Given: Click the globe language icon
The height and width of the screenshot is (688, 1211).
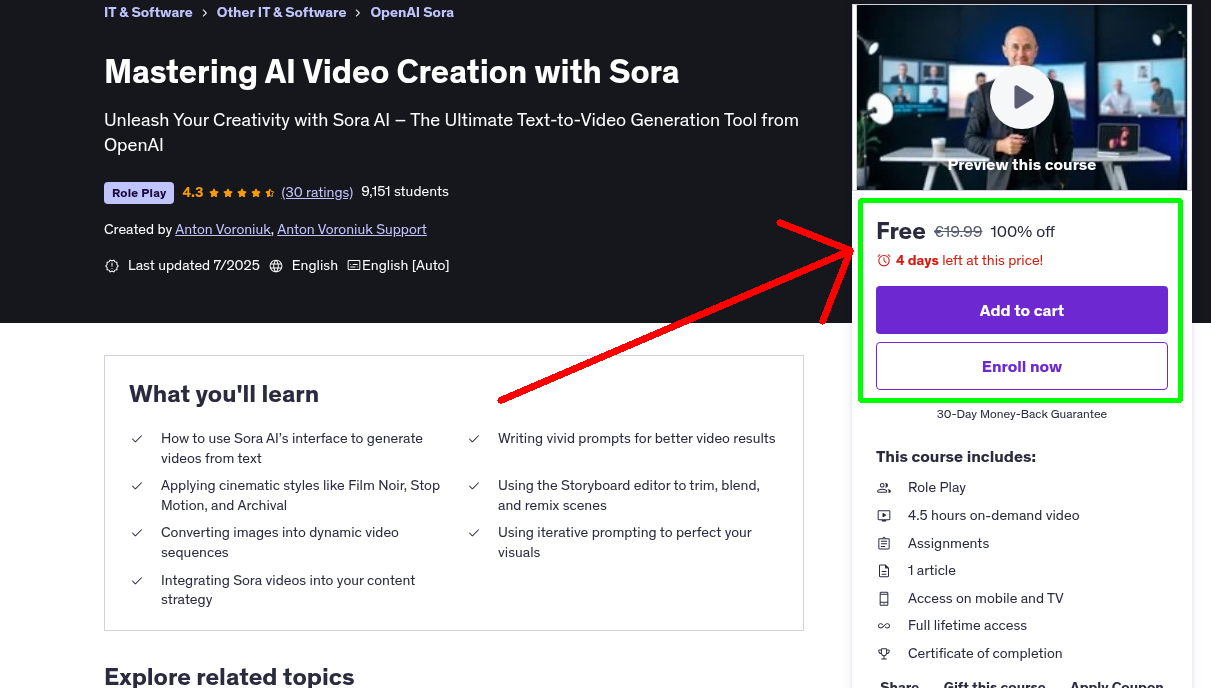Looking at the screenshot, I should (x=276, y=266).
